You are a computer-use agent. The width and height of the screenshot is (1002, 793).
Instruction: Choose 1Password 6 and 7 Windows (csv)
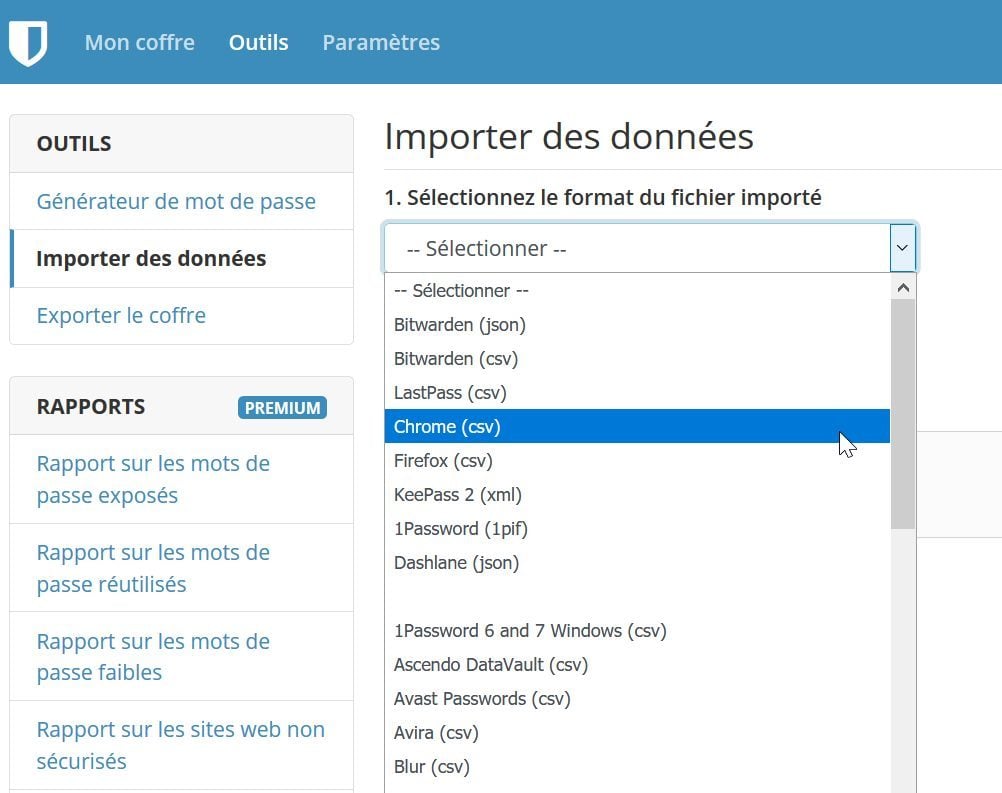(x=637, y=631)
